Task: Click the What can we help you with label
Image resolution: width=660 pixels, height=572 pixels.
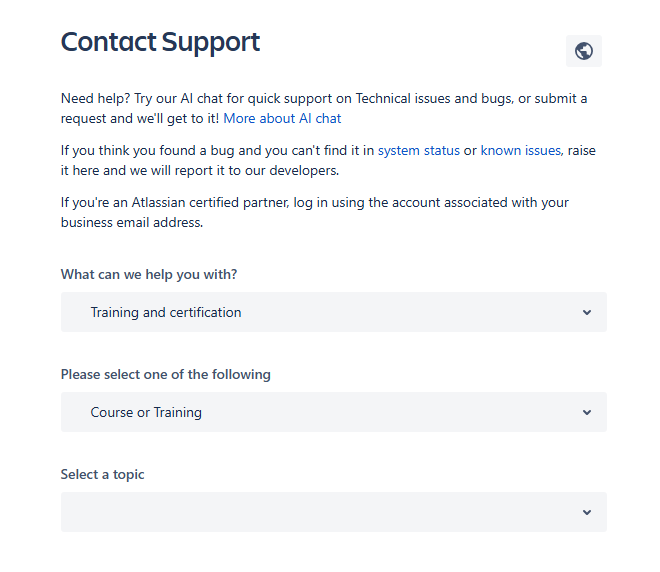Action: pos(149,274)
